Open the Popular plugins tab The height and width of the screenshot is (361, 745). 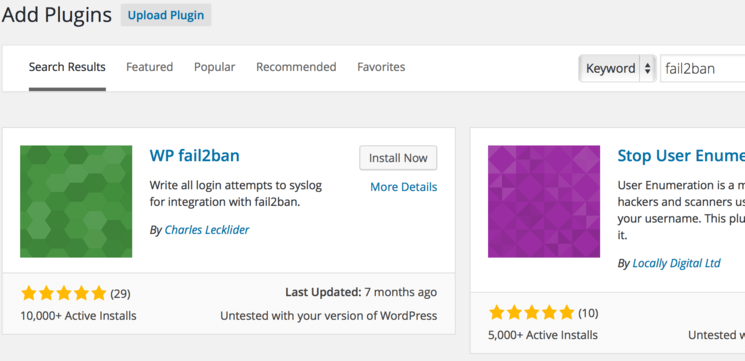point(214,67)
